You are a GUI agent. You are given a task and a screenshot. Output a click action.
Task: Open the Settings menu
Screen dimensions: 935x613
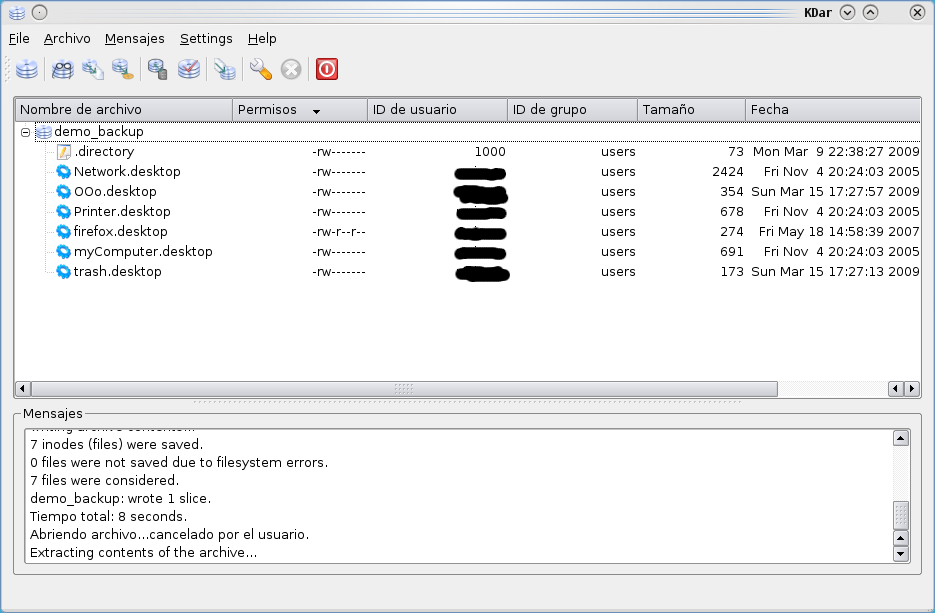click(206, 38)
